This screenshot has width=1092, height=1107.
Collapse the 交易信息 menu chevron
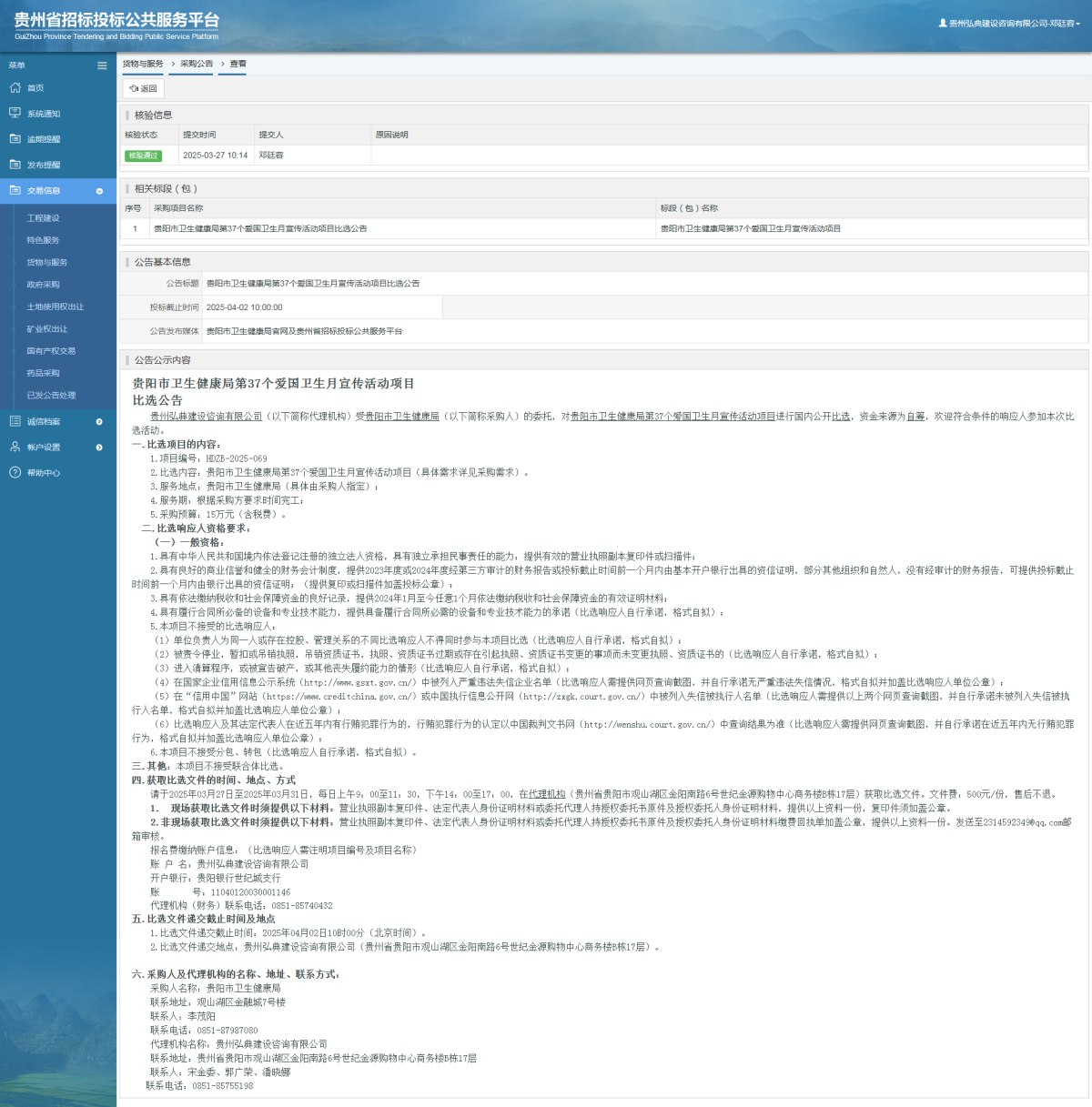[x=99, y=191]
